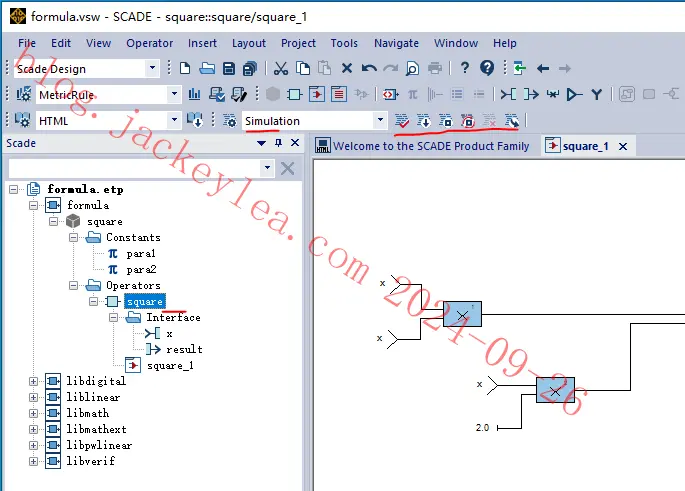Select square_1 diagram in tree

(170, 366)
